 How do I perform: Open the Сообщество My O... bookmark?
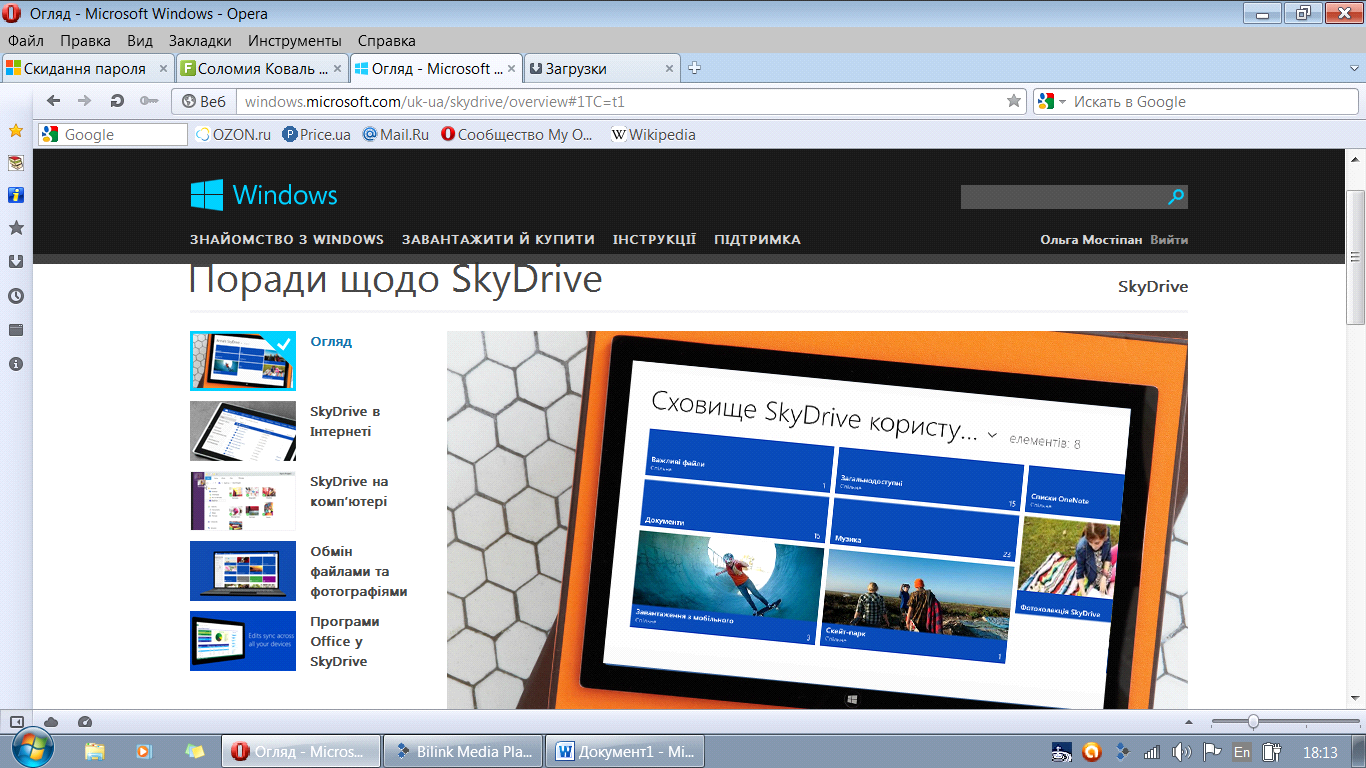(x=518, y=134)
